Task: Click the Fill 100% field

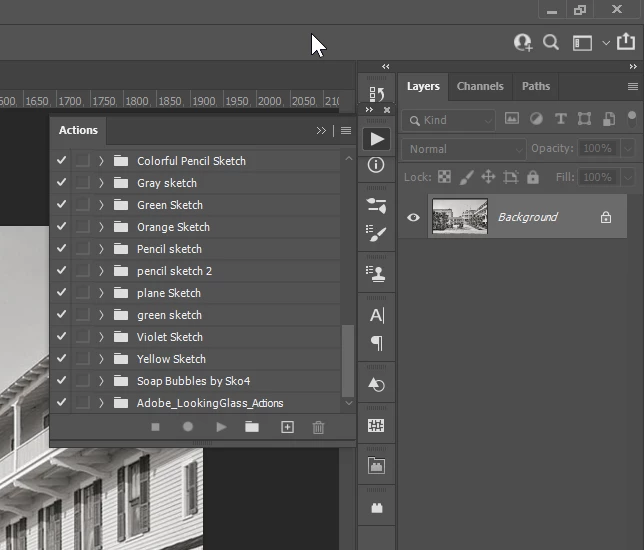Action: [599, 177]
